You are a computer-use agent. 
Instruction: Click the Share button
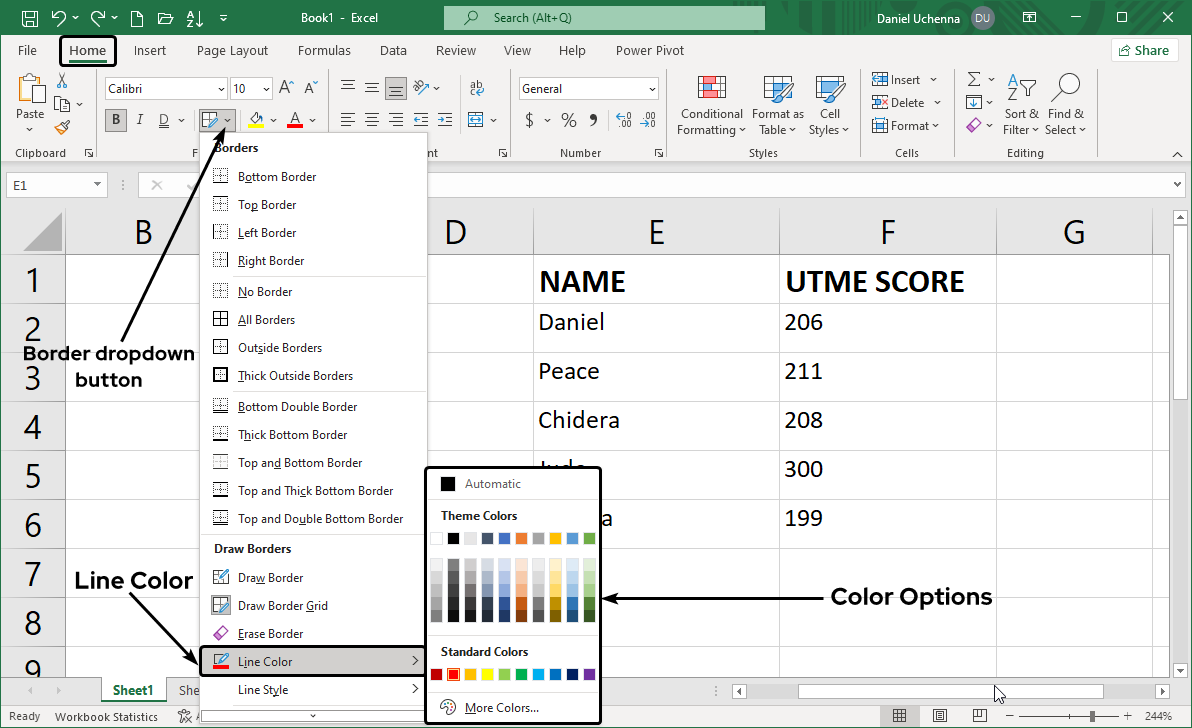pyautogui.click(x=1143, y=50)
